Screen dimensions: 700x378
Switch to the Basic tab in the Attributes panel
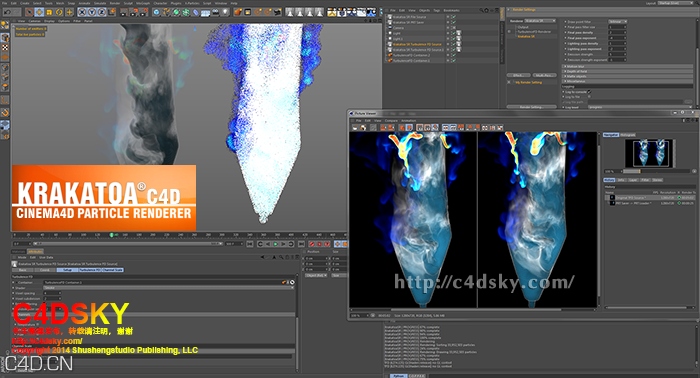(x=22, y=270)
